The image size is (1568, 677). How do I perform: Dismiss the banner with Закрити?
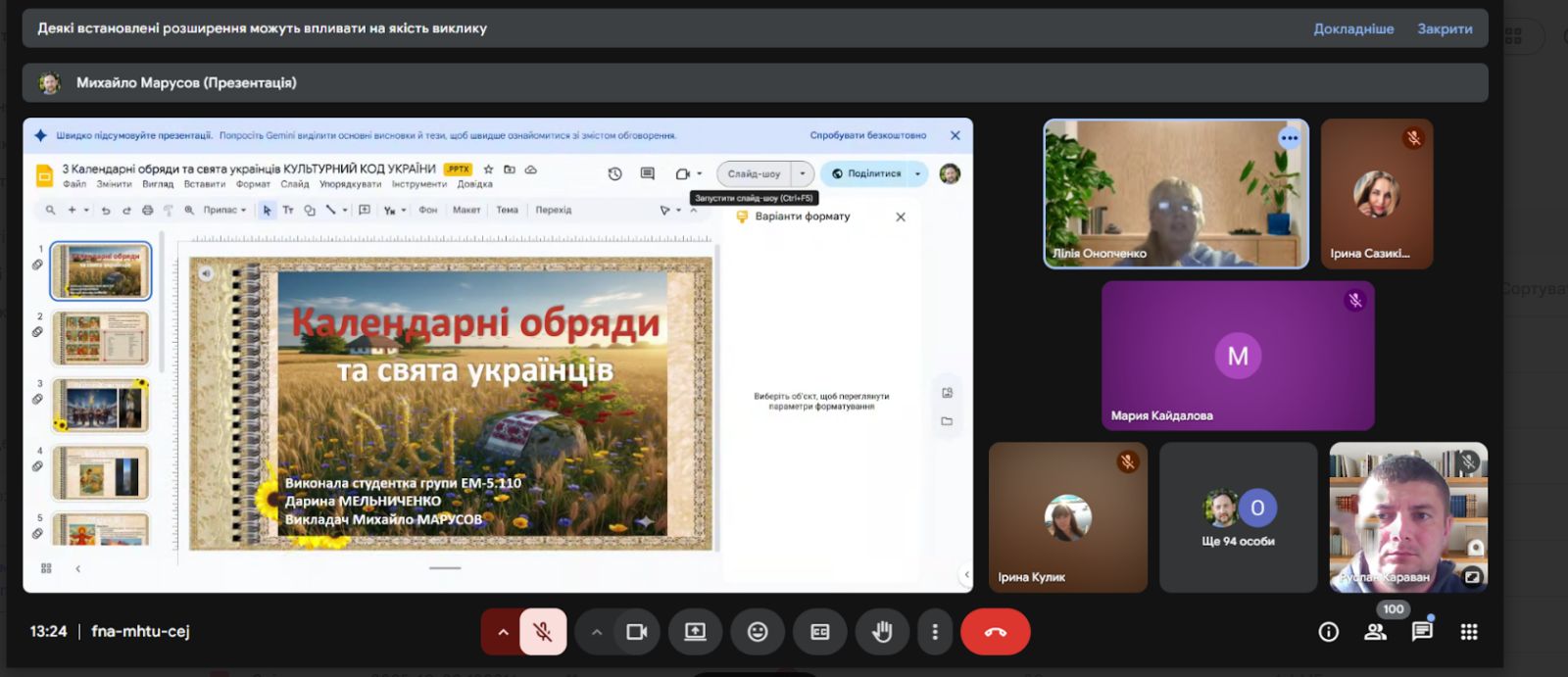pos(1445,28)
